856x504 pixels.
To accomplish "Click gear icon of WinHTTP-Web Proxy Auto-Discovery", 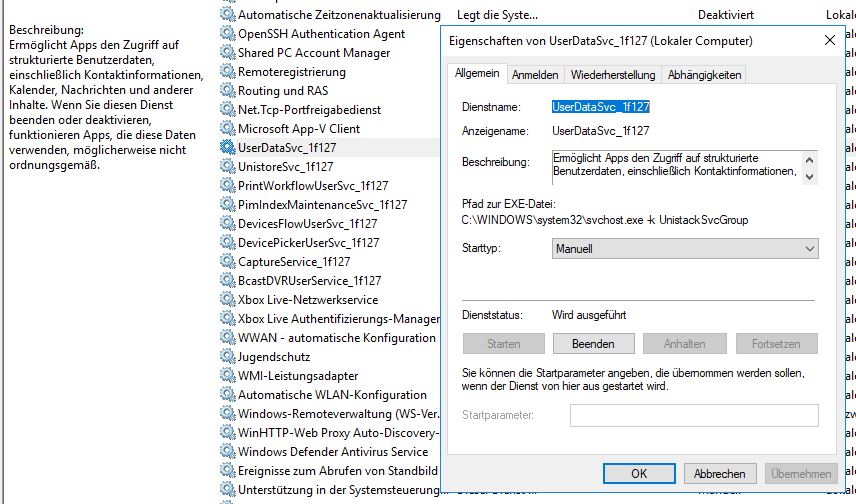I will [227, 432].
